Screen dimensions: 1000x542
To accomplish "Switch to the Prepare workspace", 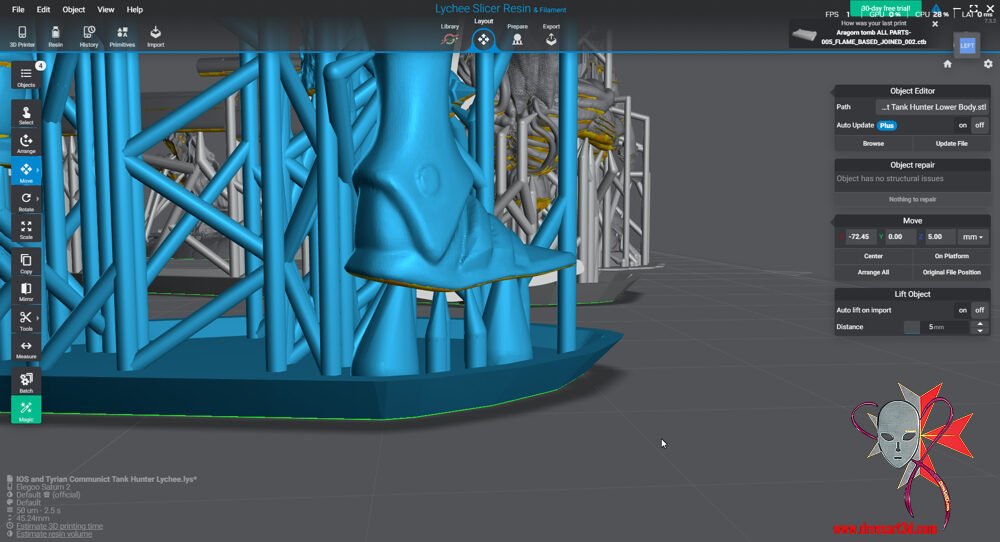I will (517, 35).
